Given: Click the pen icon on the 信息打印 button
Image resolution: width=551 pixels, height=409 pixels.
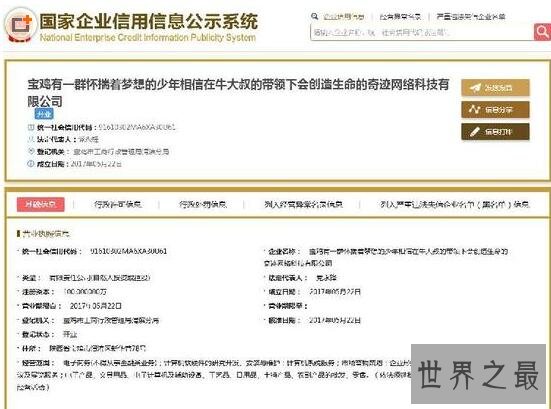Looking at the screenshot, I should click(x=474, y=132).
